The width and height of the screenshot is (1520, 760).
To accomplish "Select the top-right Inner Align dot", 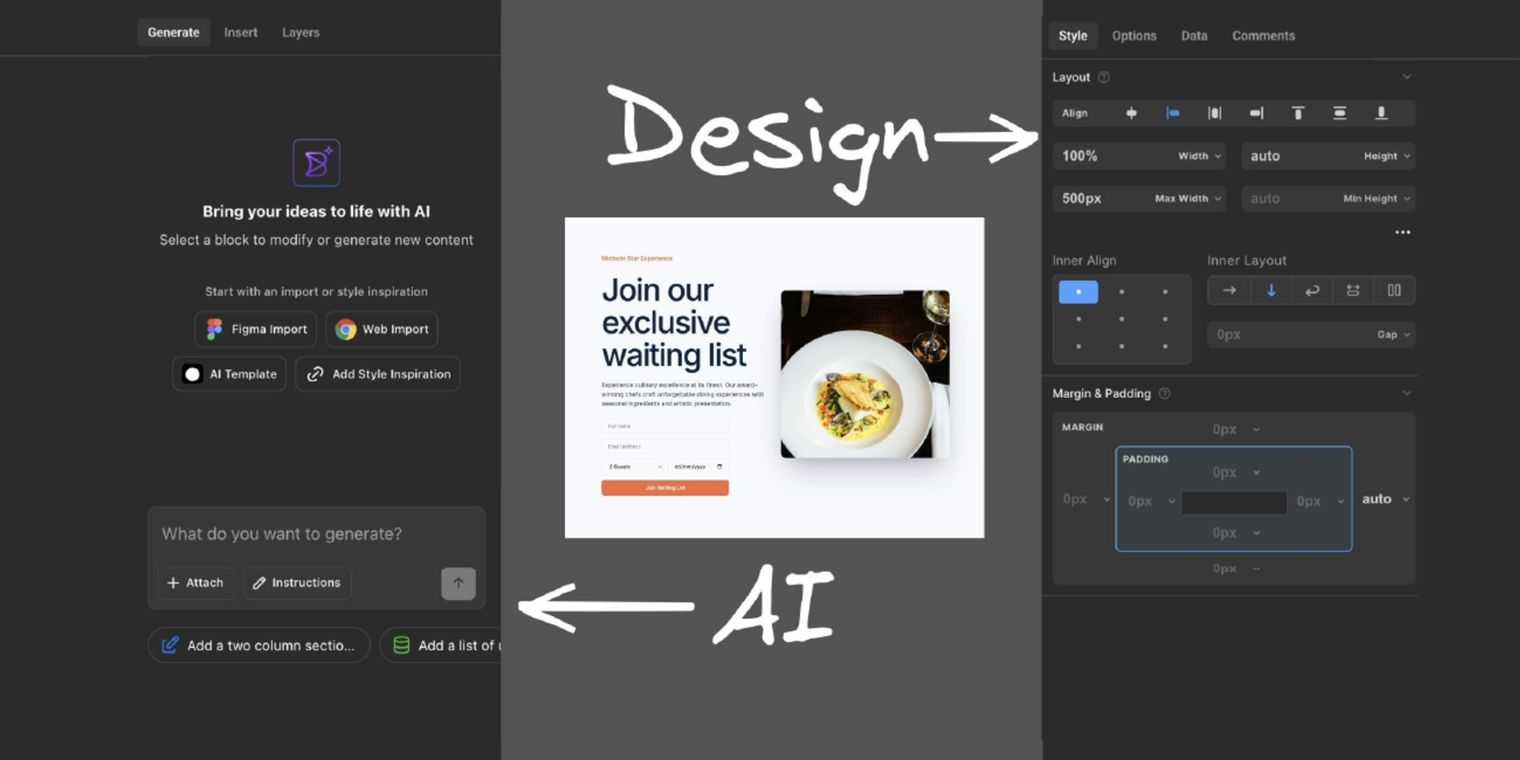I will coord(1165,292).
